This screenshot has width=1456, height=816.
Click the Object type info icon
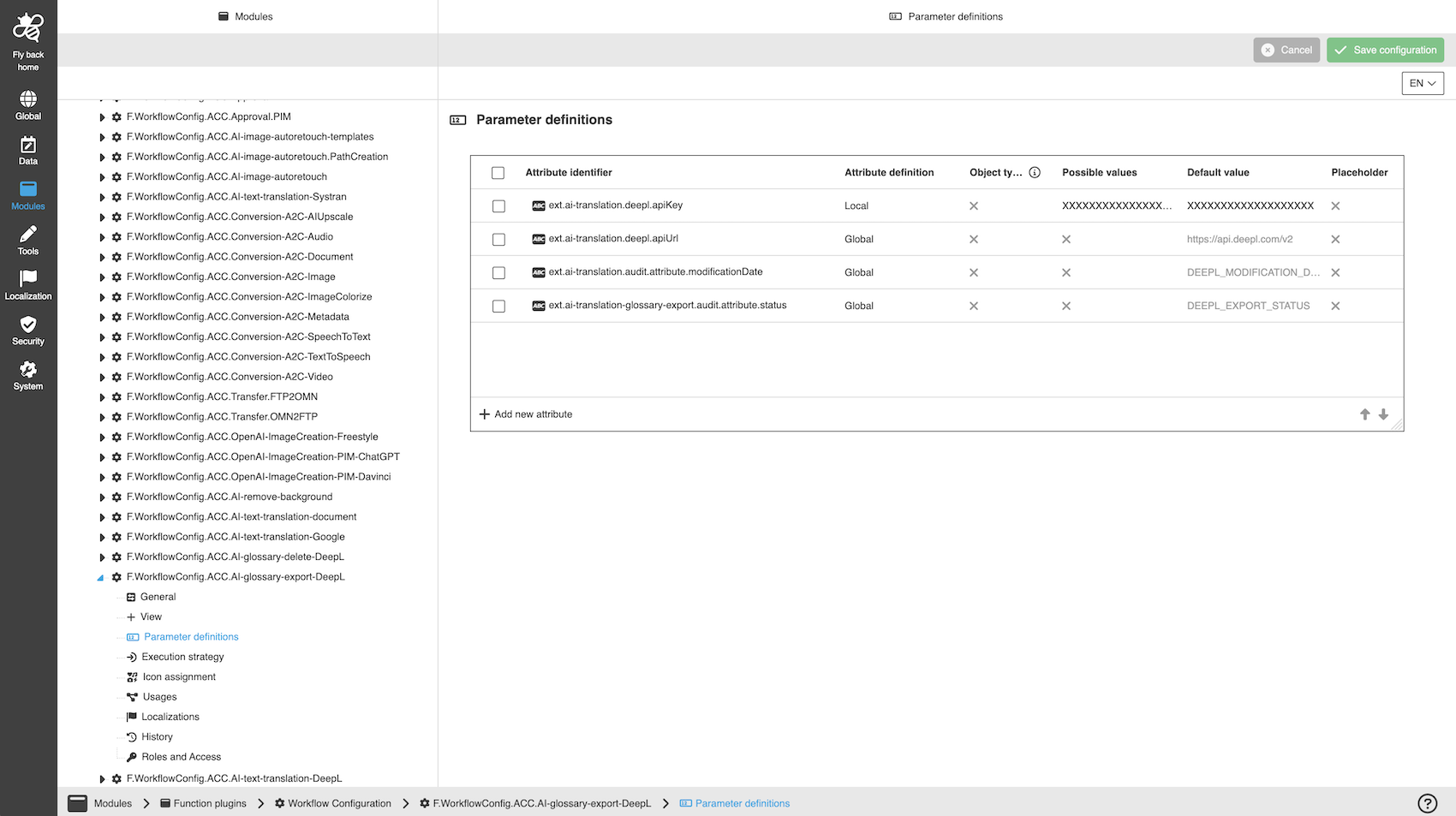[1035, 173]
